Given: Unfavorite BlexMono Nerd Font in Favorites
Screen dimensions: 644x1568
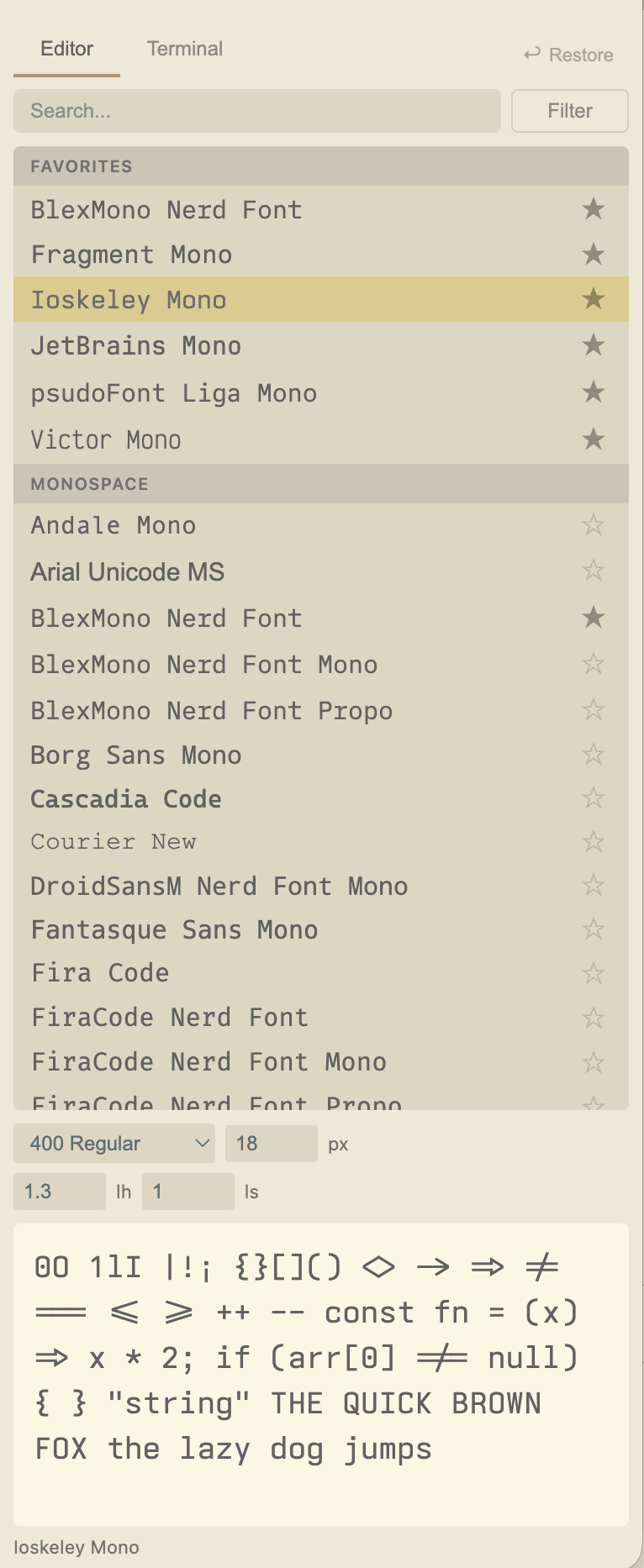Looking at the screenshot, I should click(x=593, y=210).
